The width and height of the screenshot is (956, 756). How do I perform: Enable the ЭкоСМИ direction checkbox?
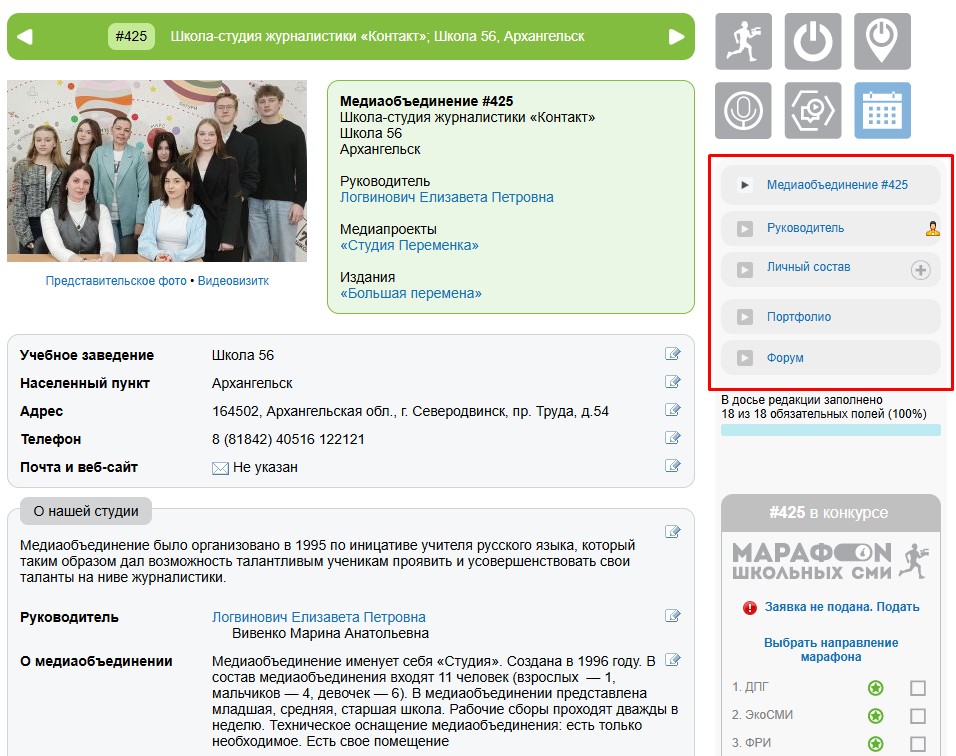point(917,716)
